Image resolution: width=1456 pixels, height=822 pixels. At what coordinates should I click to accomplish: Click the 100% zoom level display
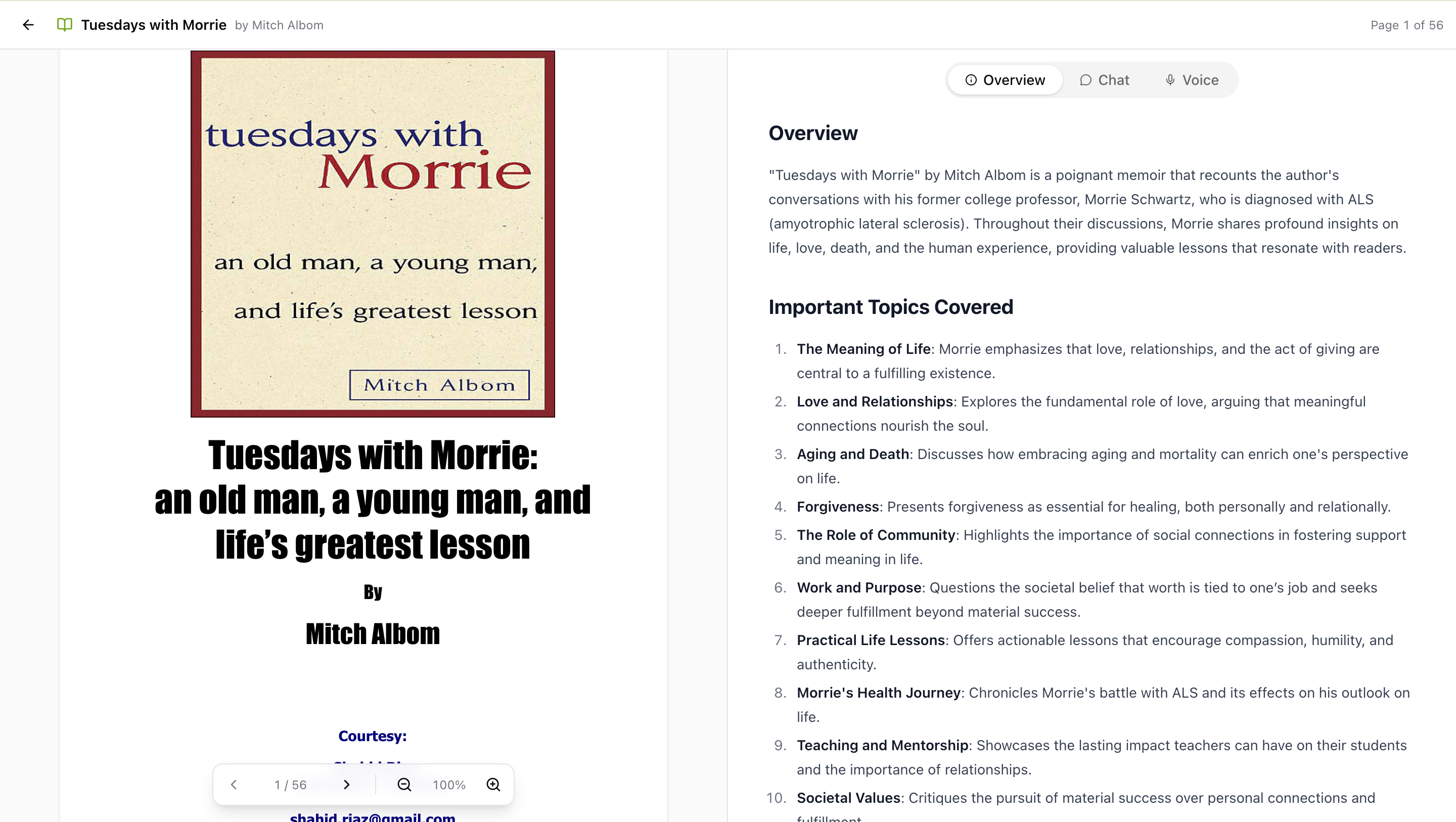coord(449,785)
